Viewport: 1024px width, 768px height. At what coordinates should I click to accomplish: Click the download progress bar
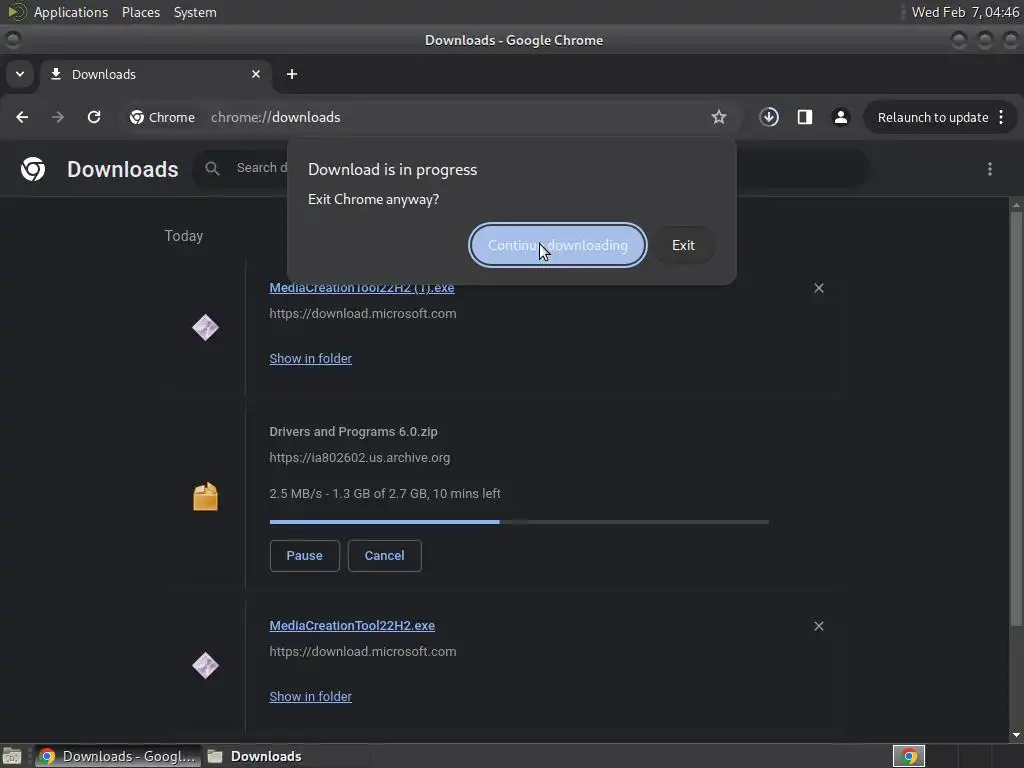pyautogui.click(x=519, y=522)
